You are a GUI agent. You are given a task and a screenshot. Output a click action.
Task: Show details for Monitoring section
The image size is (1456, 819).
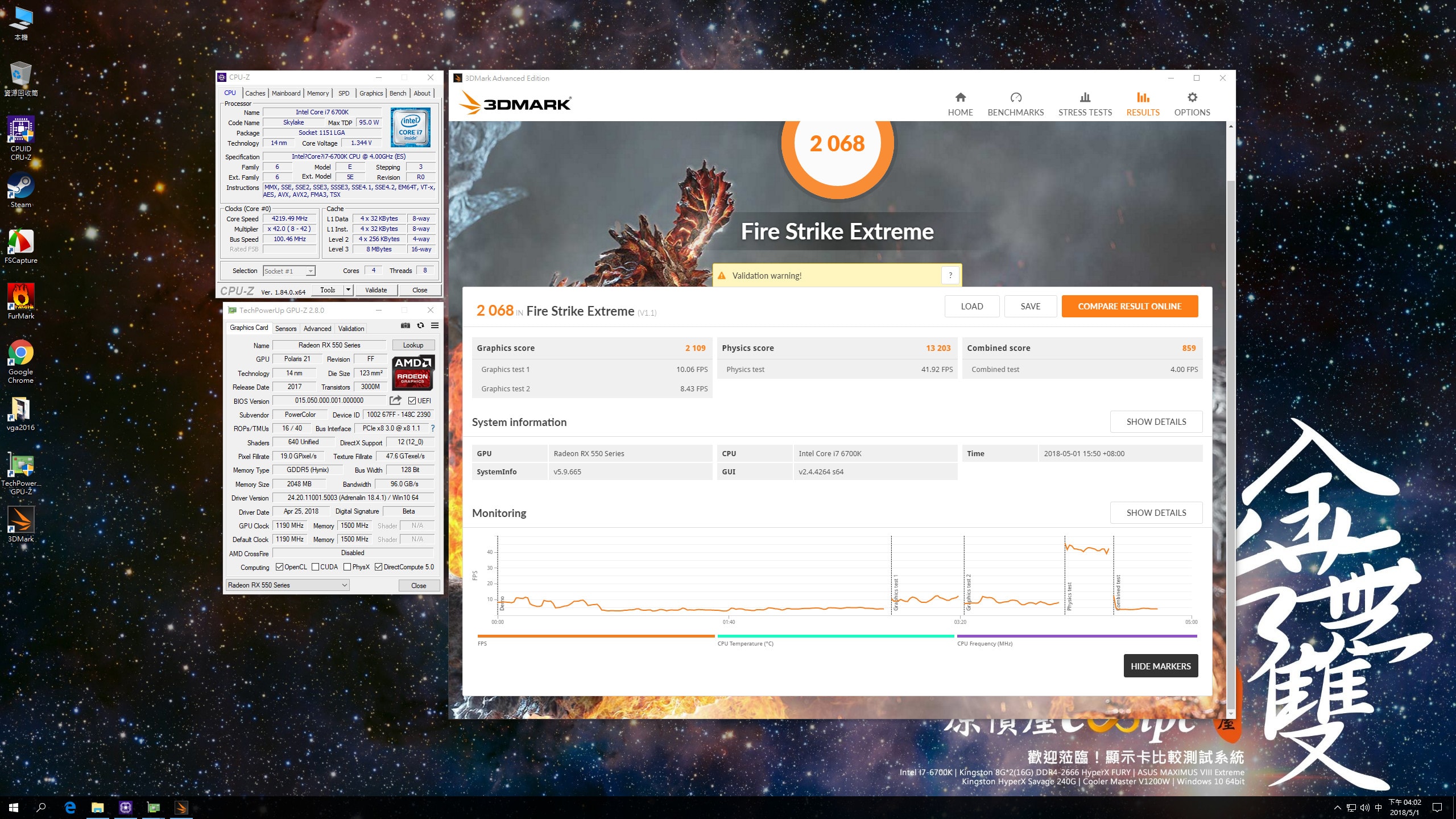tap(1156, 513)
